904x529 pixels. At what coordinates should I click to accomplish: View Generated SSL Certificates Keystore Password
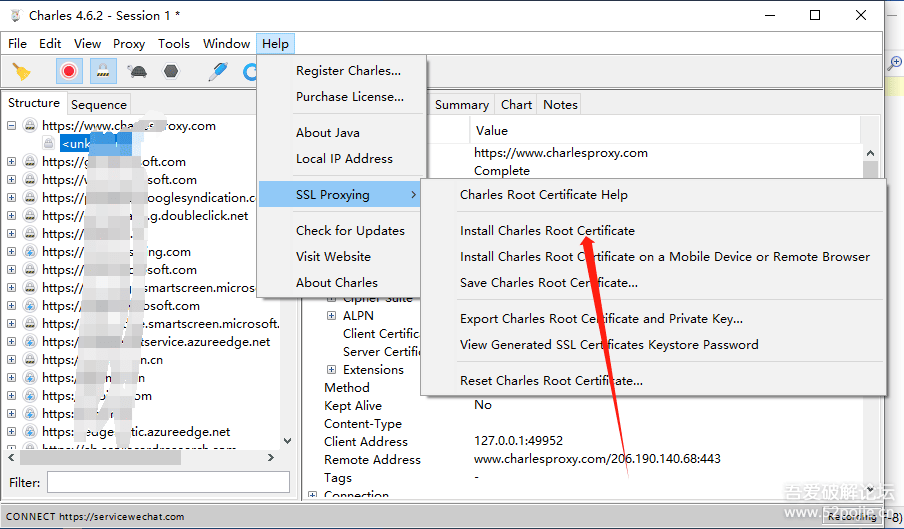609,345
